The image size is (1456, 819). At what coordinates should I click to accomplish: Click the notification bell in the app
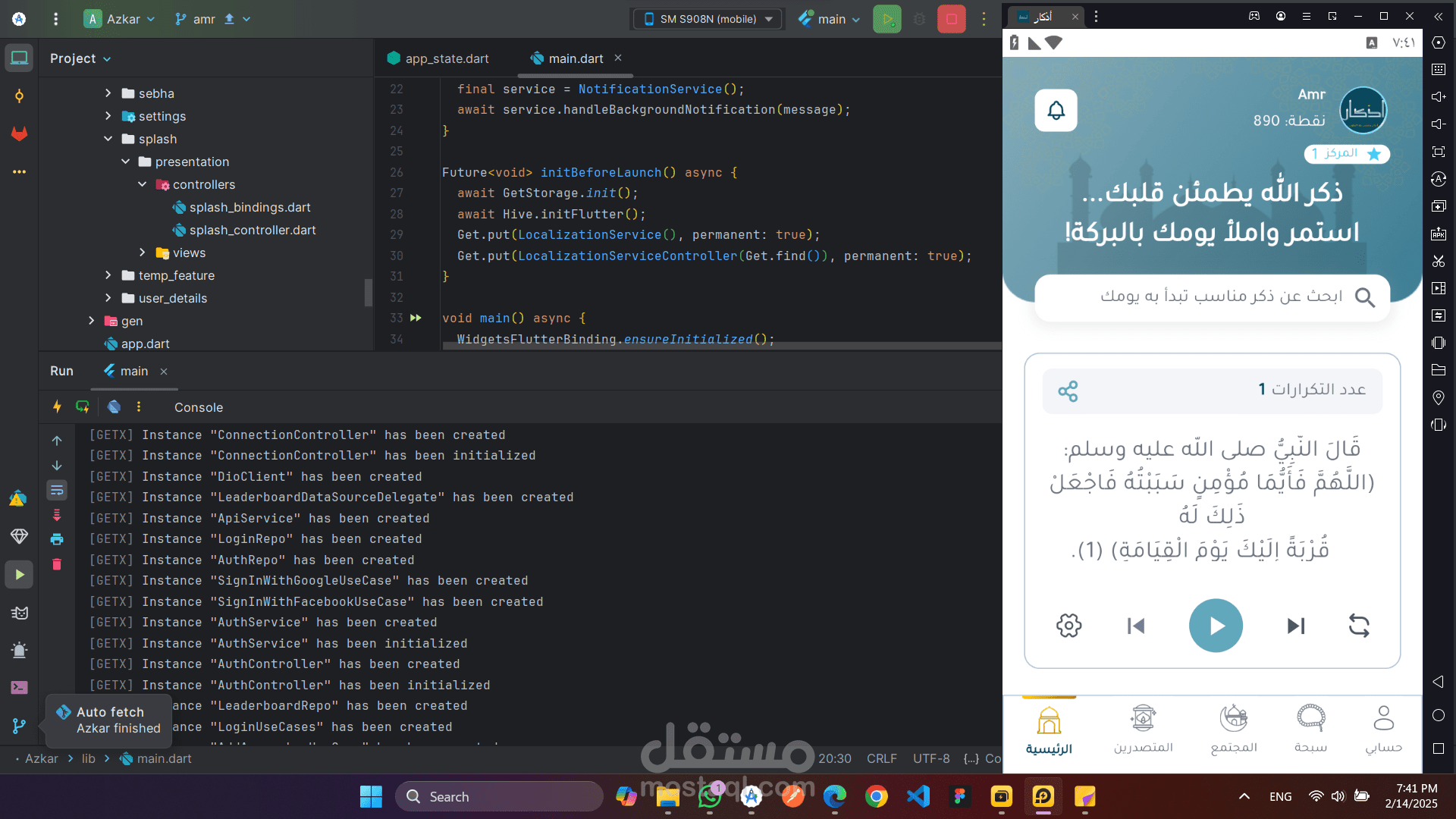1056,111
